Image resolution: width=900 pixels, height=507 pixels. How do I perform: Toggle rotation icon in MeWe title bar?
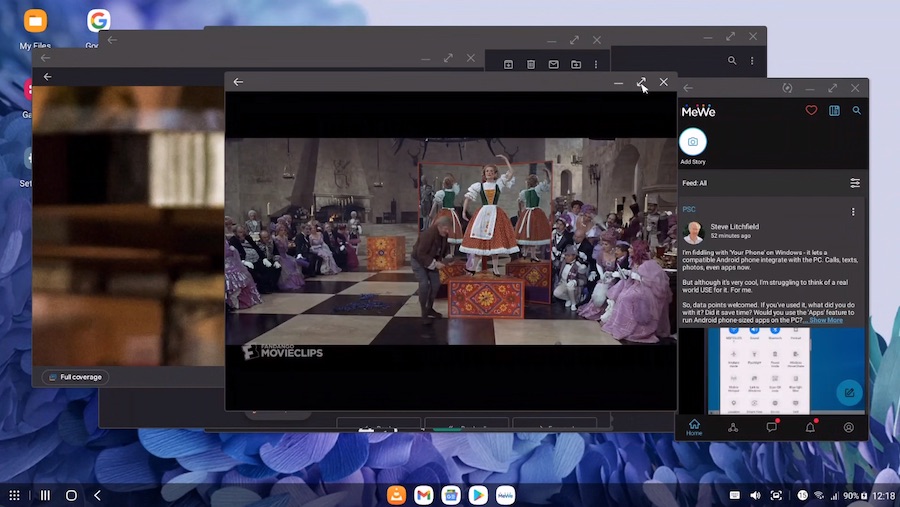[x=787, y=88]
